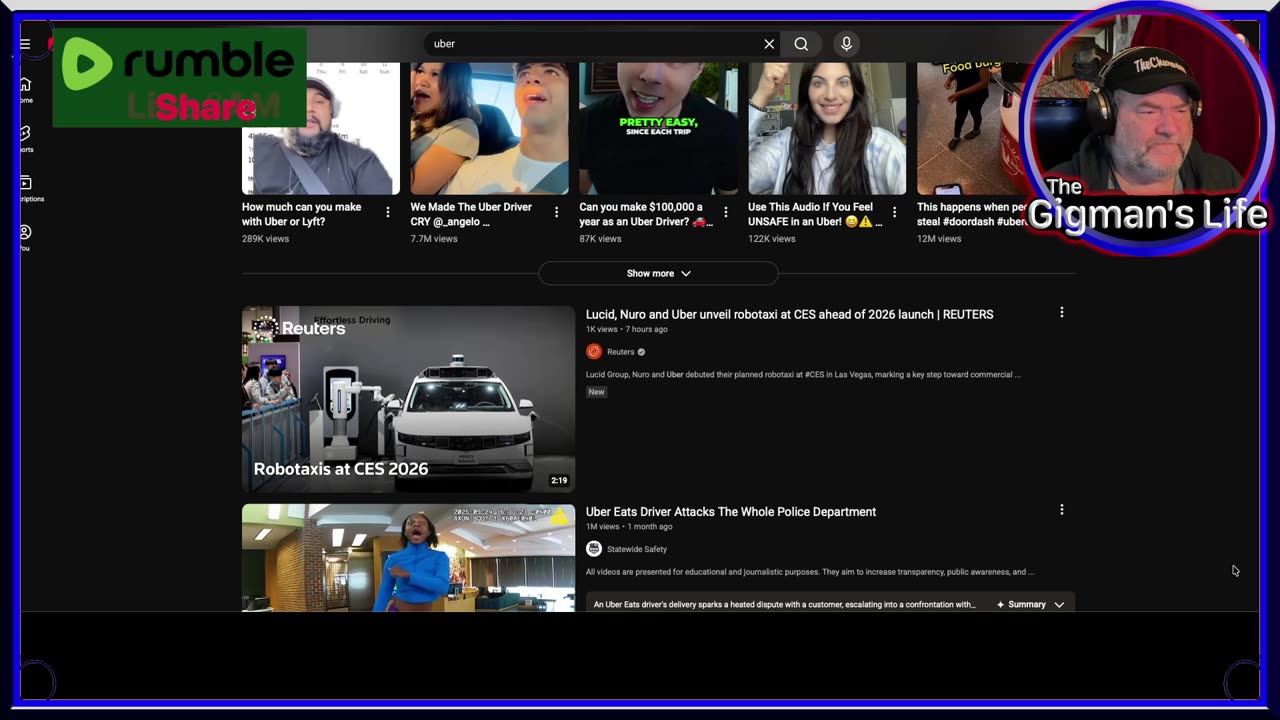1280x720 pixels.
Task: Expand the Summary for the Uber Eats video
Action: (1030, 604)
